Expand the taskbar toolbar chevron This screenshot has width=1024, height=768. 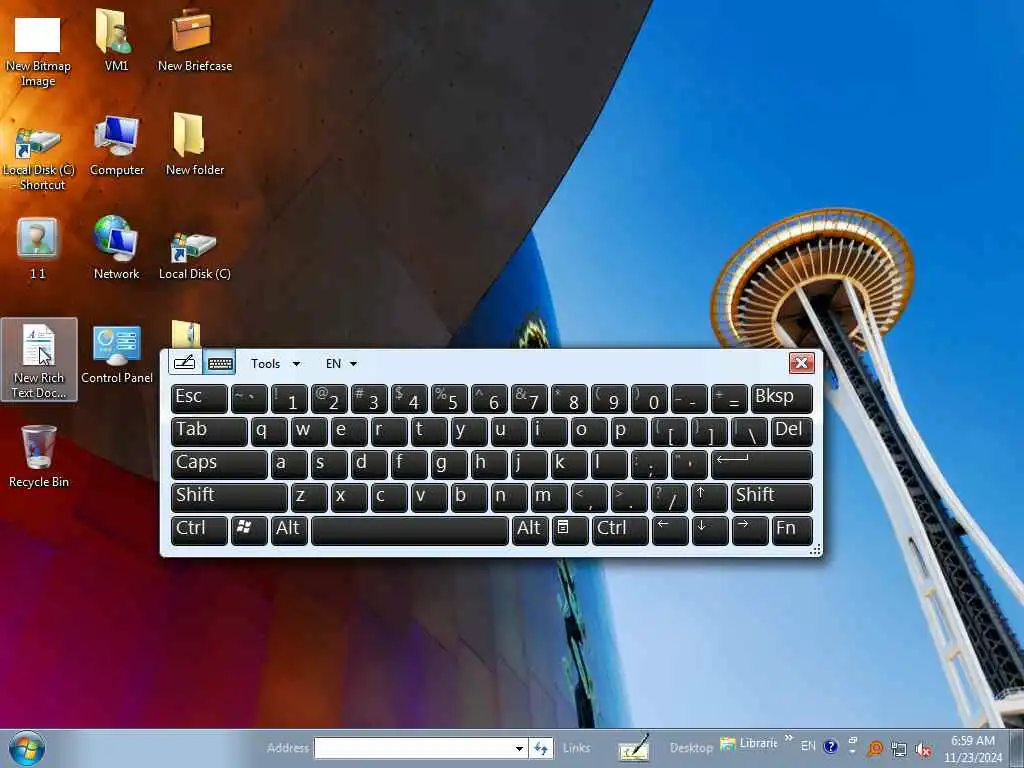pyautogui.click(x=789, y=738)
